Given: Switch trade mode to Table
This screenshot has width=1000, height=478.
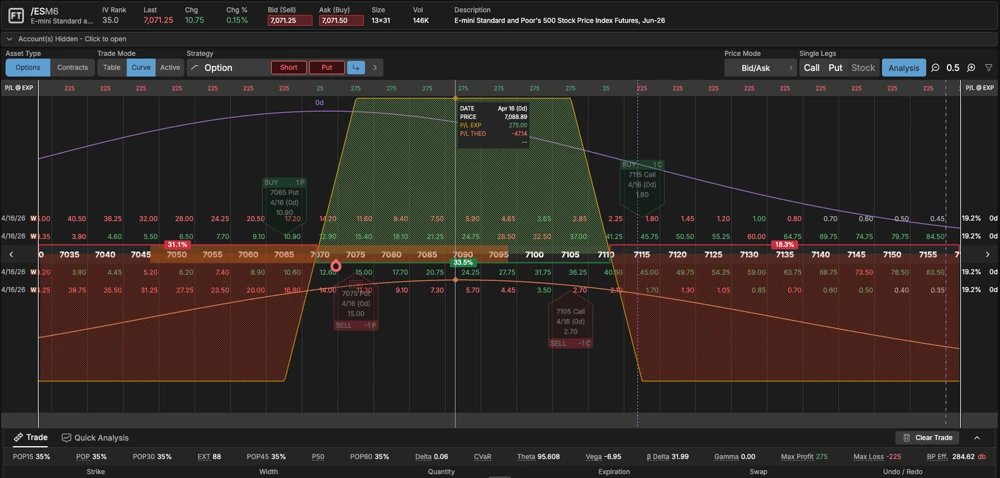Looking at the screenshot, I should (112, 68).
